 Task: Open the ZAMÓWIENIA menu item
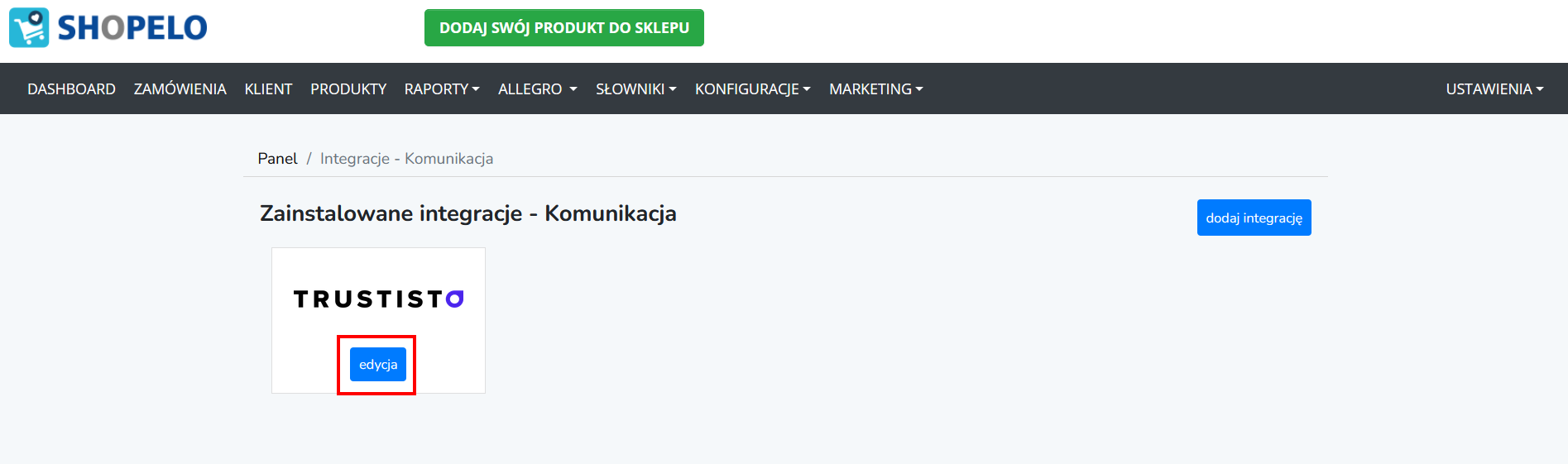(x=180, y=88)
